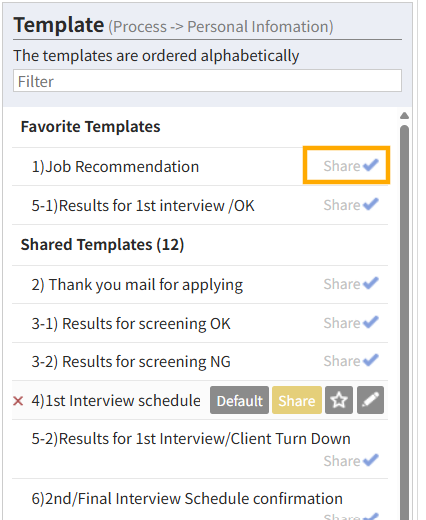Click the Share checkmark for 2) Thank you mail for applying
Viewport: 426px width, 520px height.
[x=351, y=284]
